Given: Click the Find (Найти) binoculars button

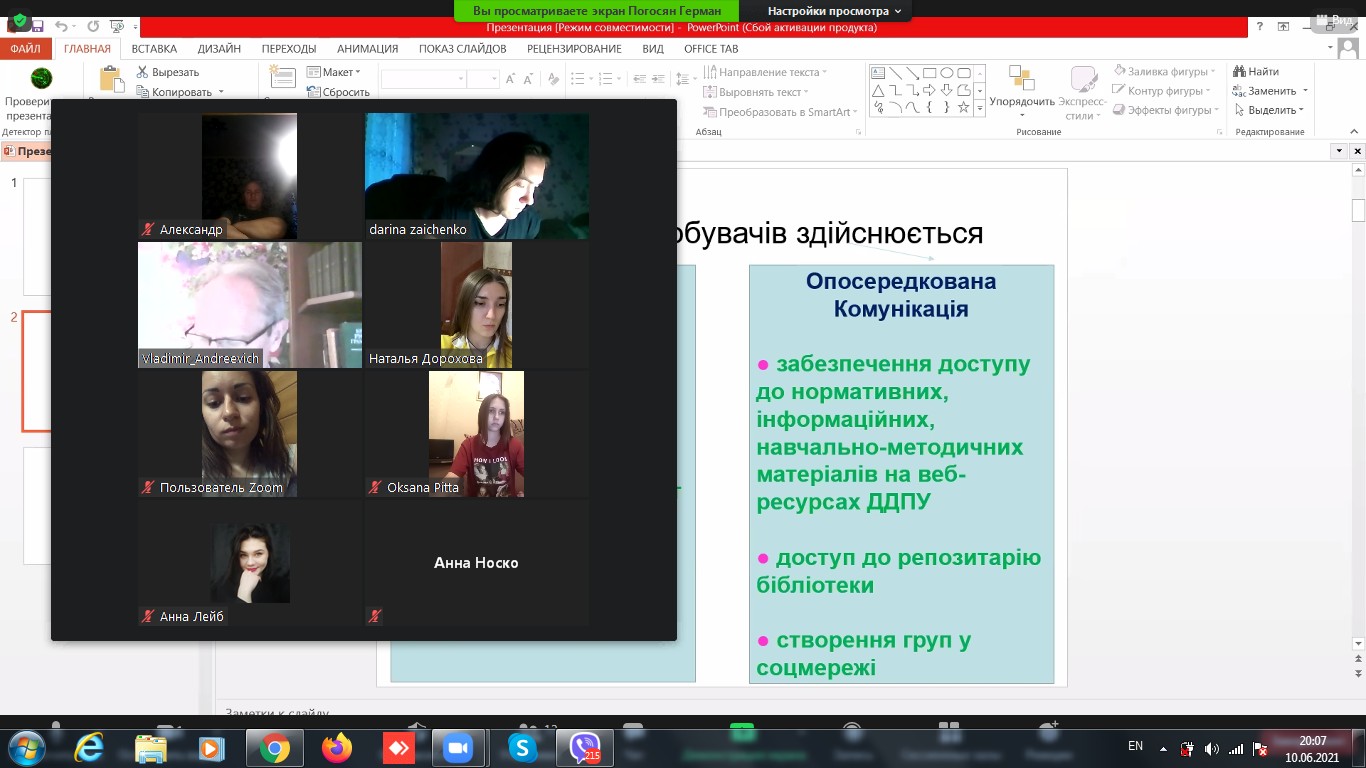Looking at the screenshot, I should [1256, 71].
